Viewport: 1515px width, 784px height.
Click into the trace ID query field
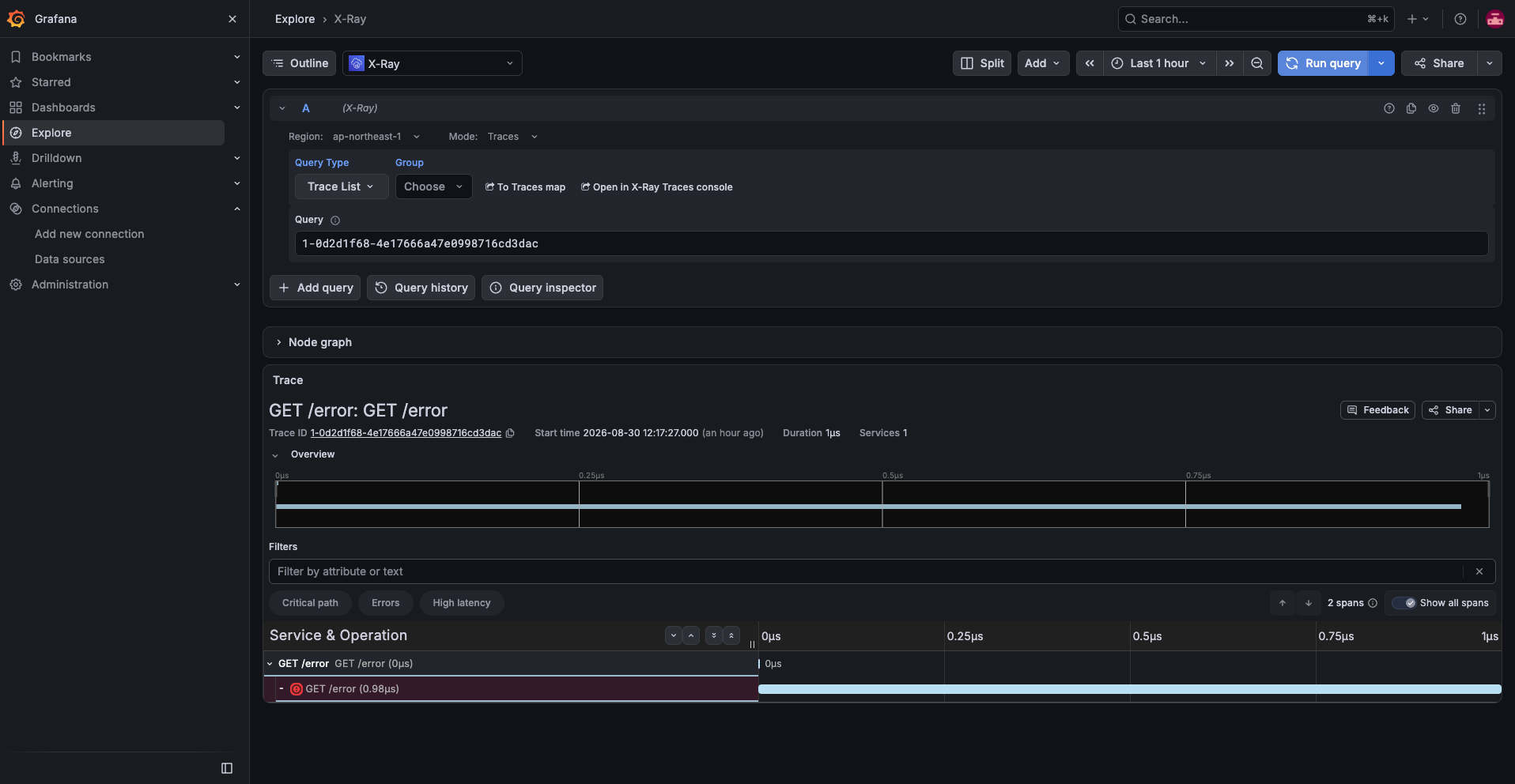click(x=891, y=243)
